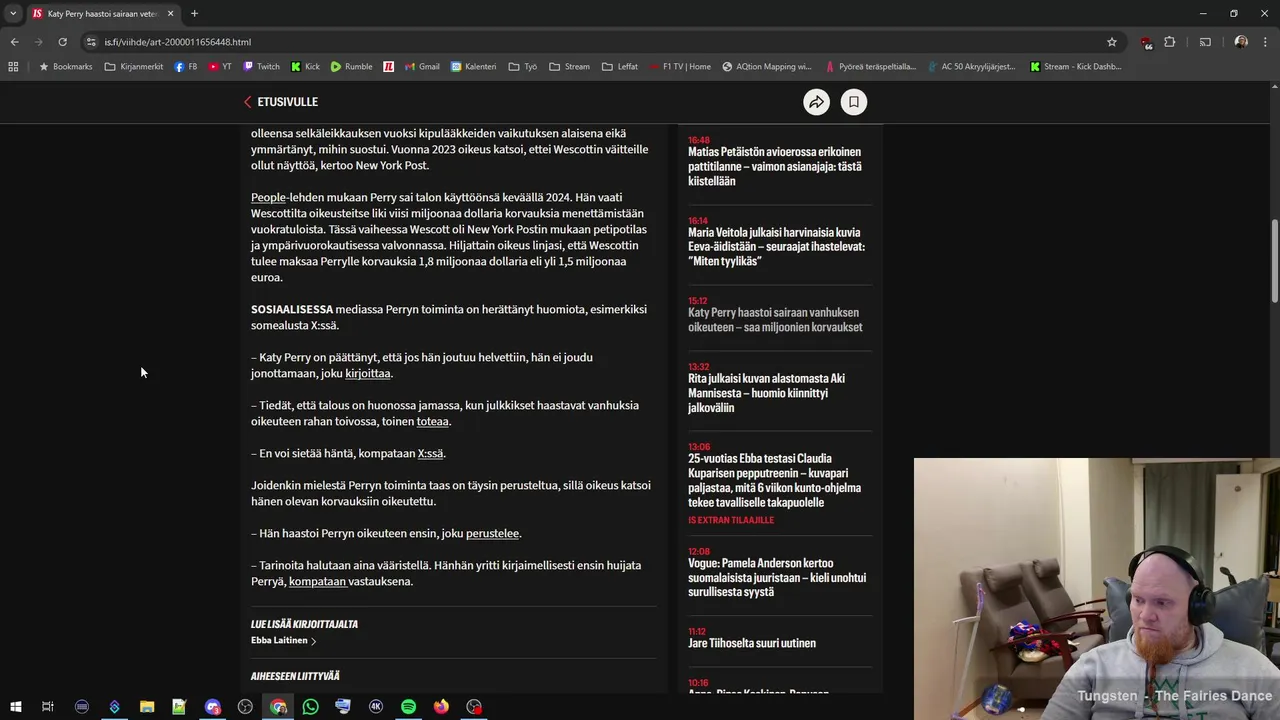Image resolution: width=1280 pixels, height=720 pixels.
Task: Open the IS logo bookmark
Action: 389,67
